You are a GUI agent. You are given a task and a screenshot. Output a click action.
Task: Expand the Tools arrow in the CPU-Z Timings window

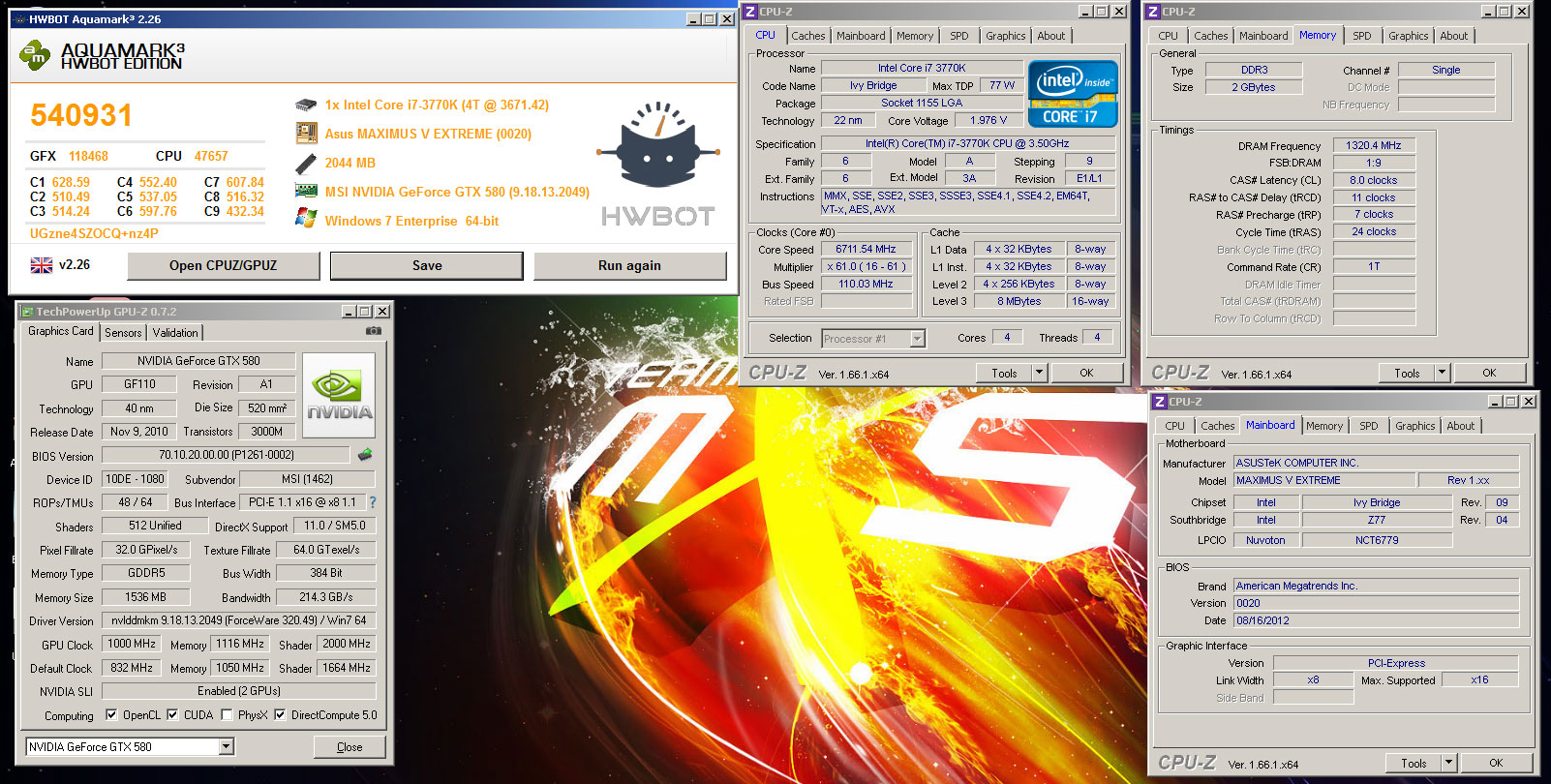click(x=1442, y=373)
